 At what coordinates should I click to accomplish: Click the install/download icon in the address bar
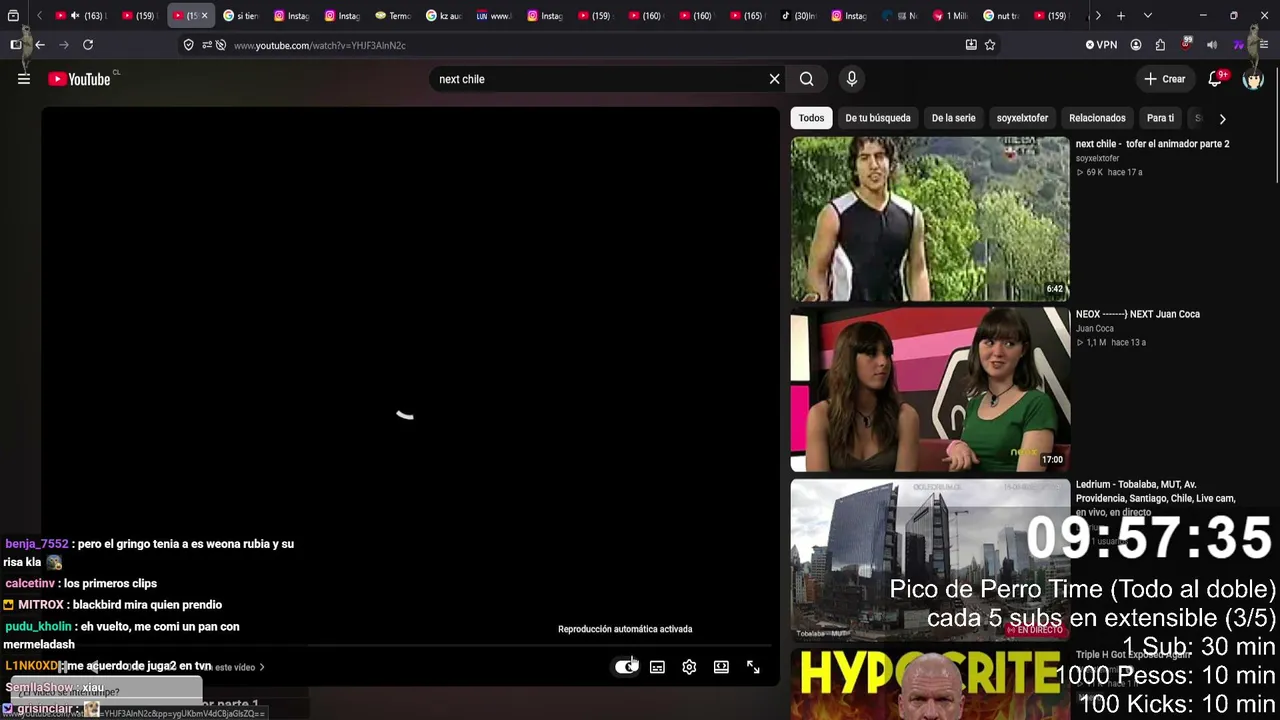pyautogui.click(x=971, y=45)
